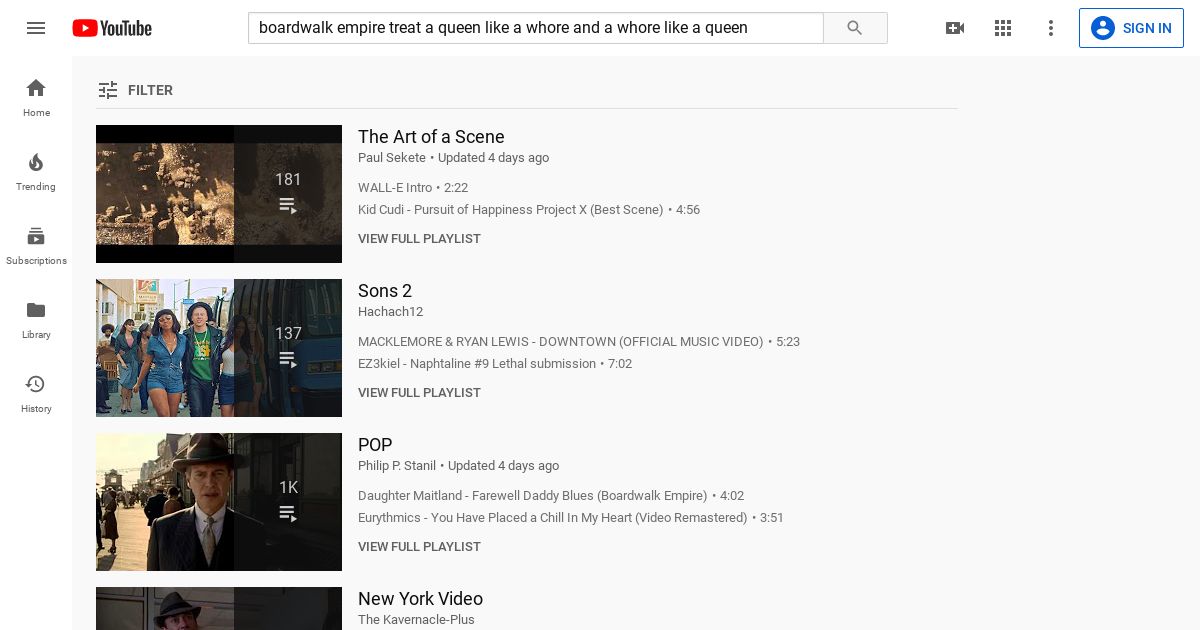Focus the search box text field

tap(536, 28)
